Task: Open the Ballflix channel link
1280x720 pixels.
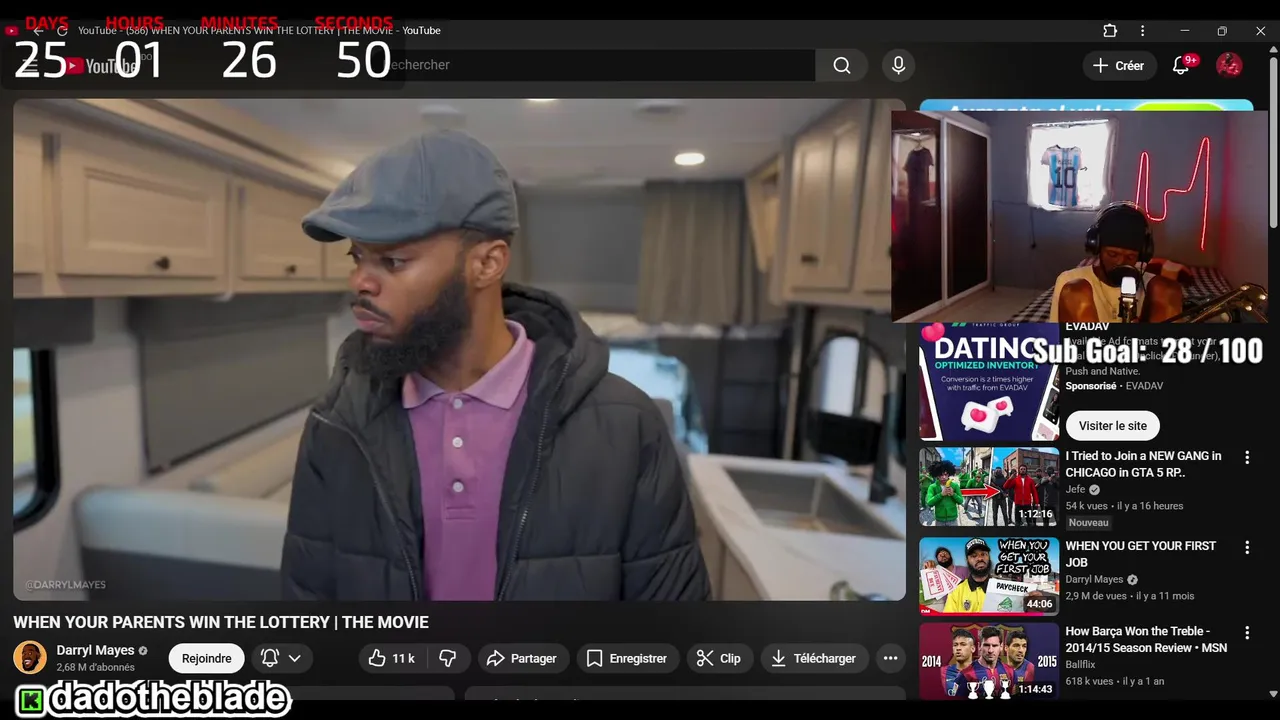Action: pos(1080,664)
